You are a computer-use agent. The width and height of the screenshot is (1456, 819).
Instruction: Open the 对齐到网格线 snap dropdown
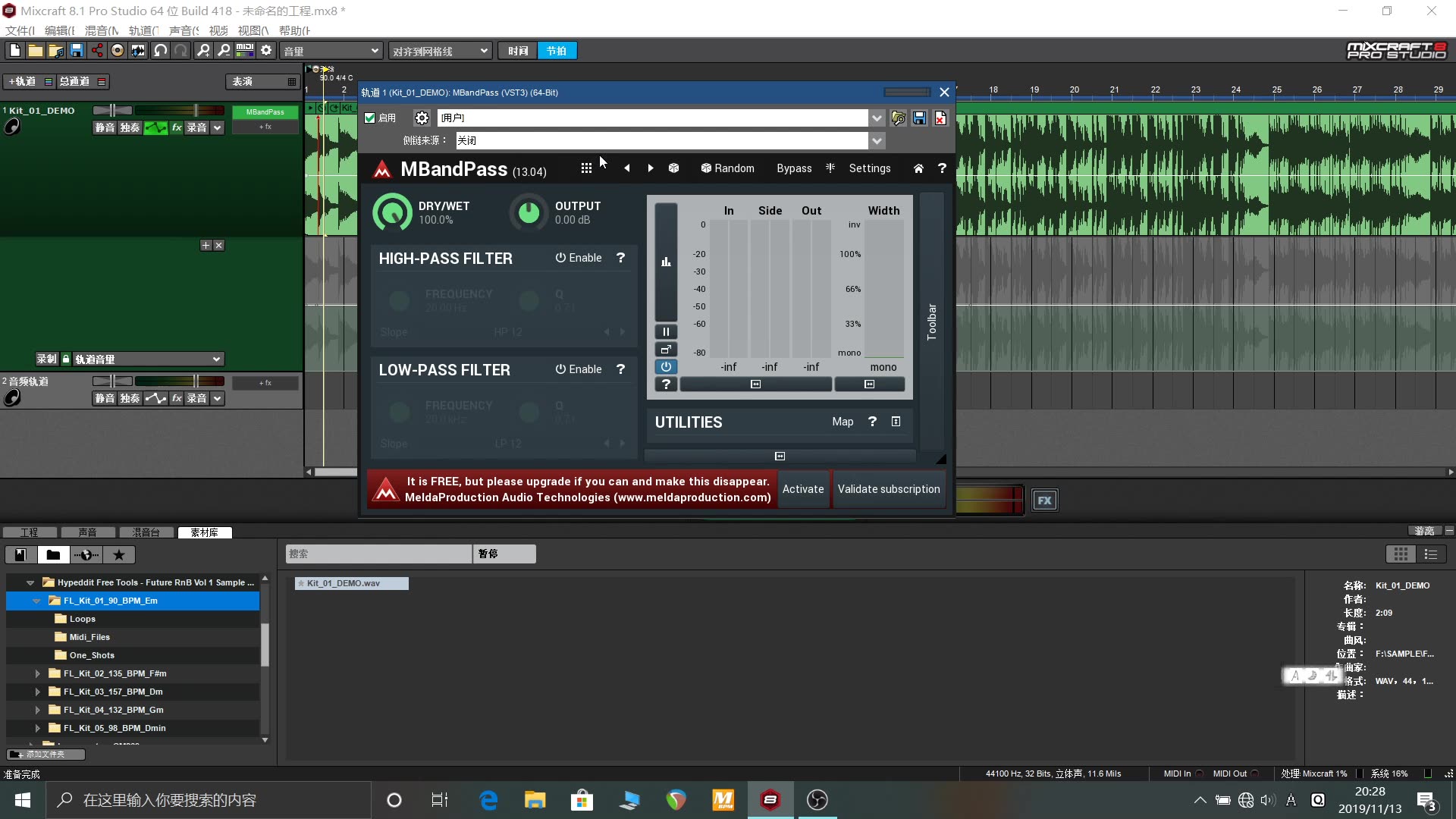click(x=441, y=51)
